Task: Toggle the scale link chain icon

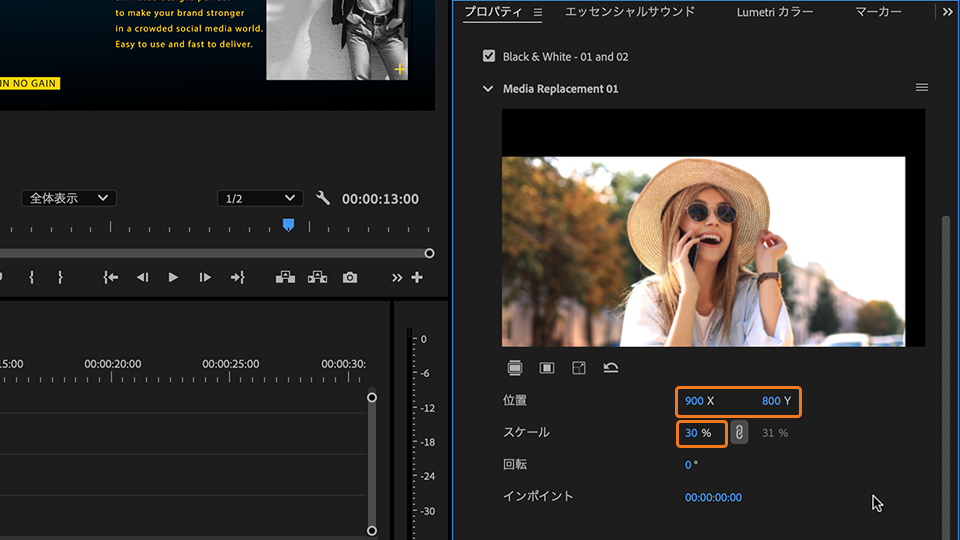Action: click(x=739, y=433)
